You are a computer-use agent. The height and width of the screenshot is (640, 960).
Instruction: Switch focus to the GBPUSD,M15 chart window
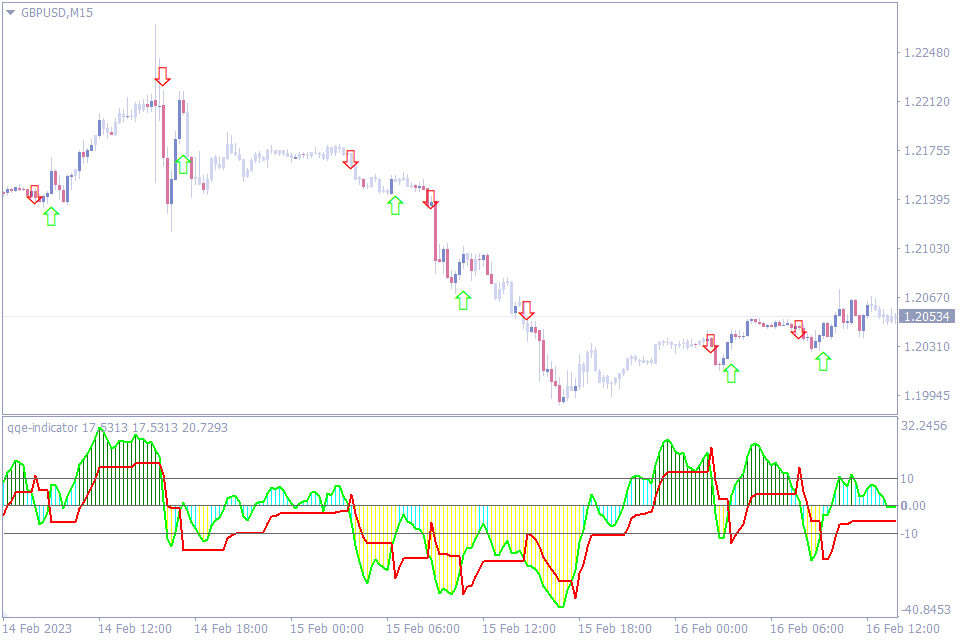coord(450,200)
